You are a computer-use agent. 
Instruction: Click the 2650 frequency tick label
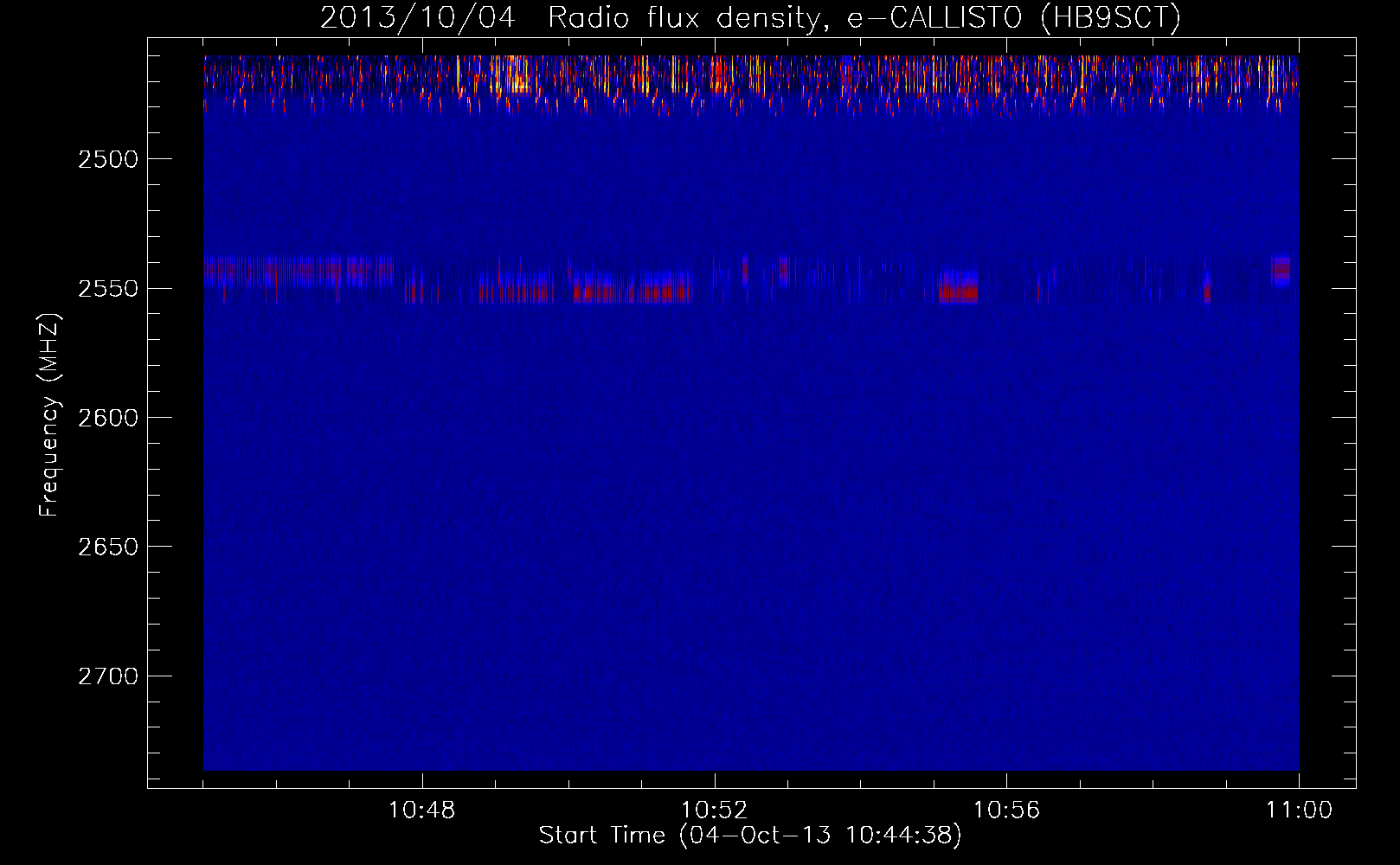(108, 547)
